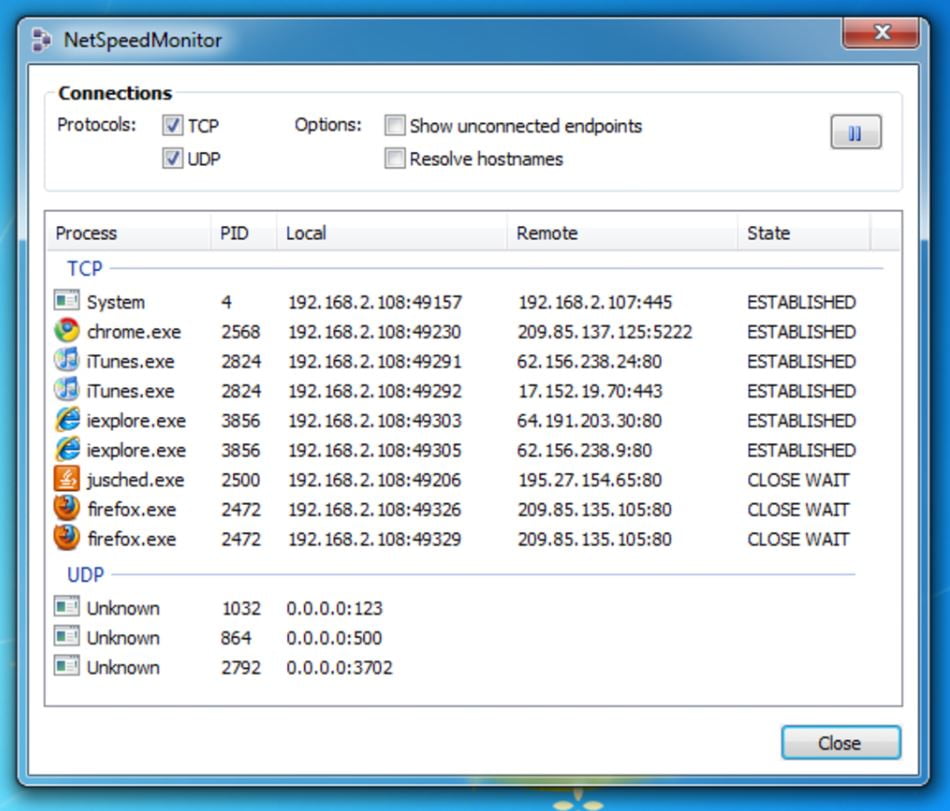
Task: Click the Chrome icon for chrome.exe
Action: pos(66,331)
